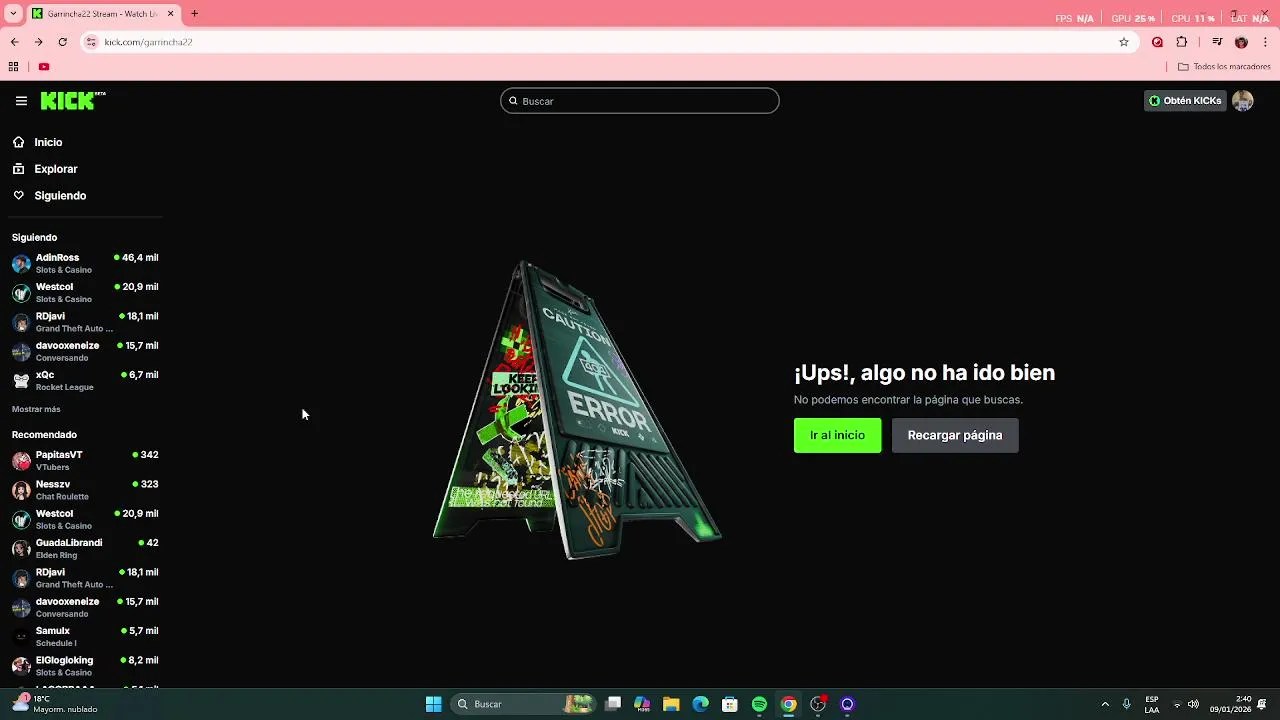Click the Inicio home icon

[x=18, y=142]
